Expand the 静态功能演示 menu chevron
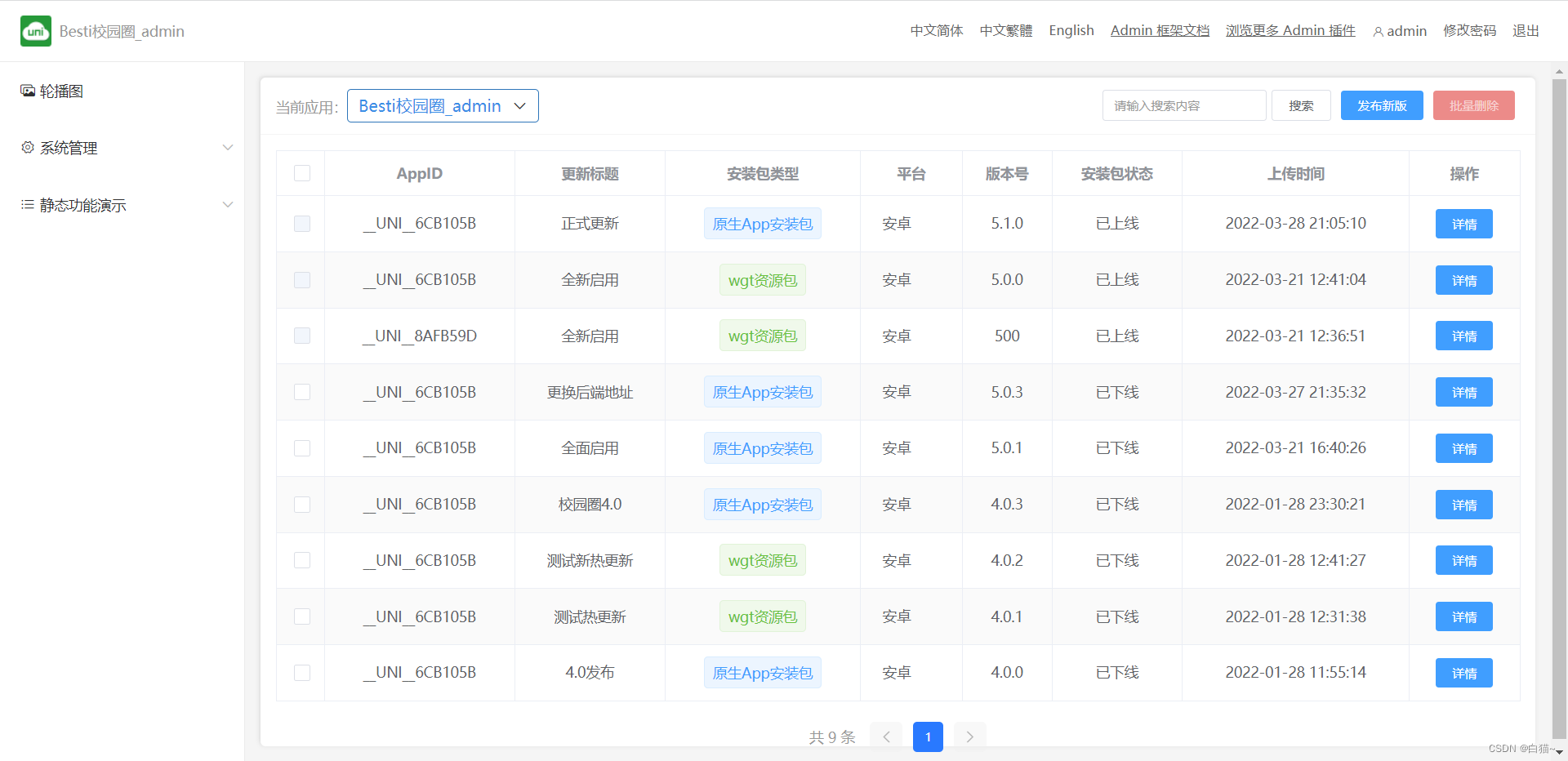 tap(228, 205)
